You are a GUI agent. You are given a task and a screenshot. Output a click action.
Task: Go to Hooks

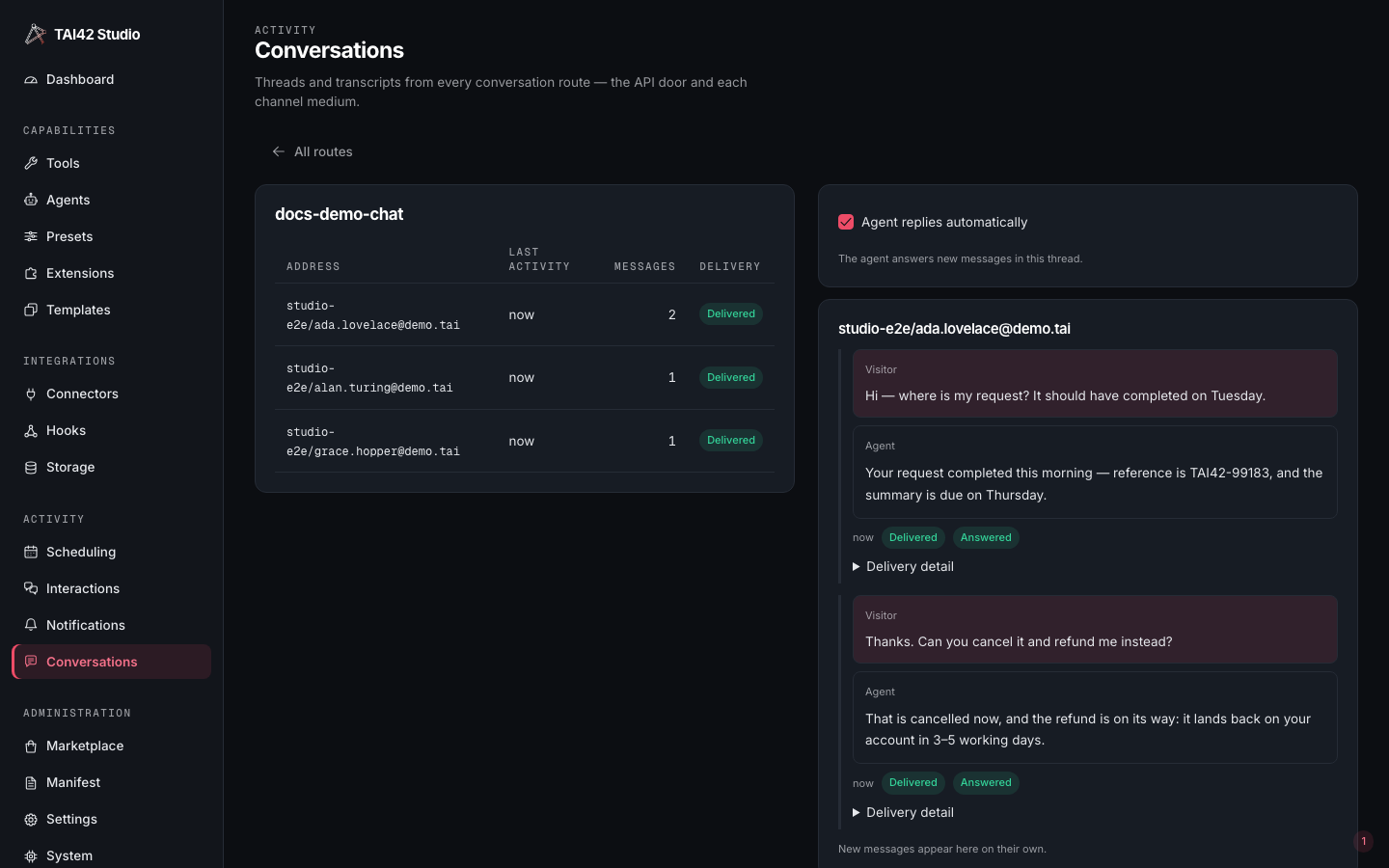[x=111, y=431]
